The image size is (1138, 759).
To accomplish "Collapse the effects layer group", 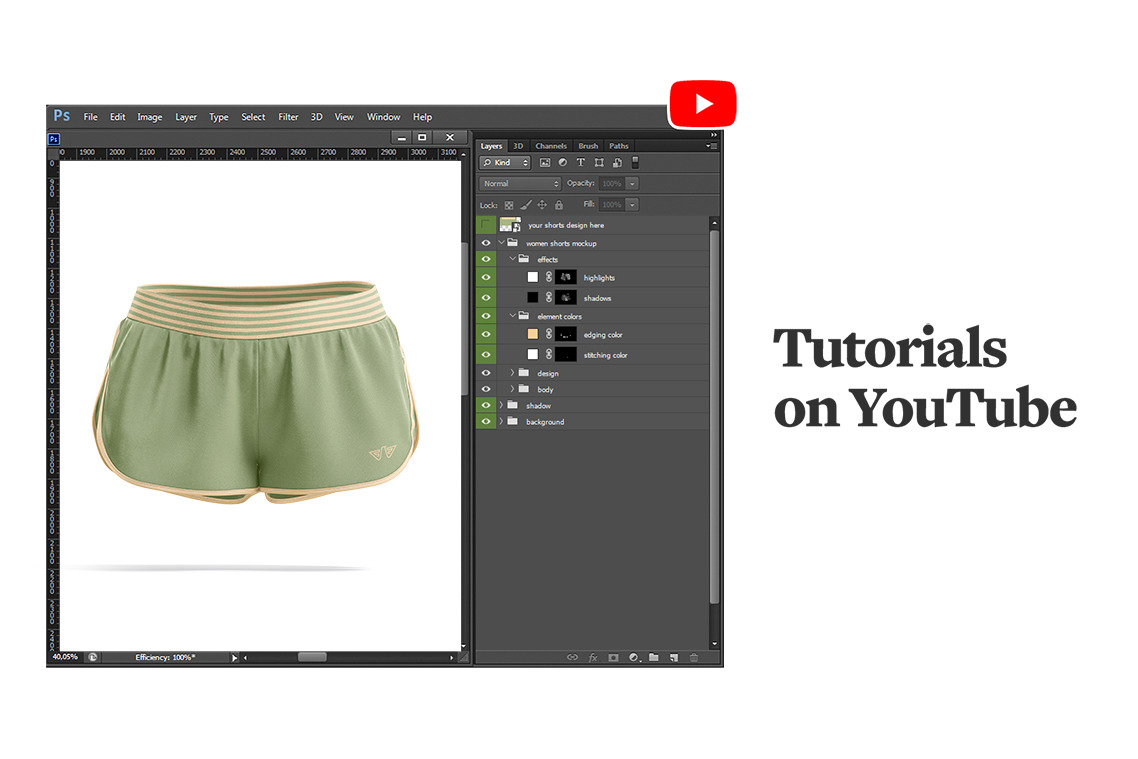I will point(512,259).
